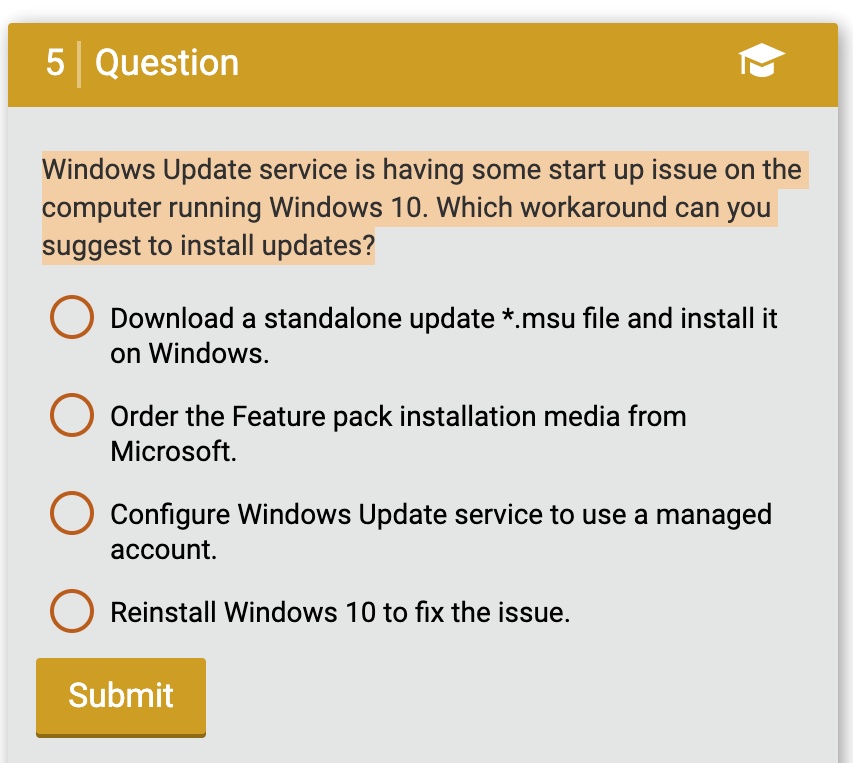
Task: Click the question number 5 label
Action: coord(55,63)
